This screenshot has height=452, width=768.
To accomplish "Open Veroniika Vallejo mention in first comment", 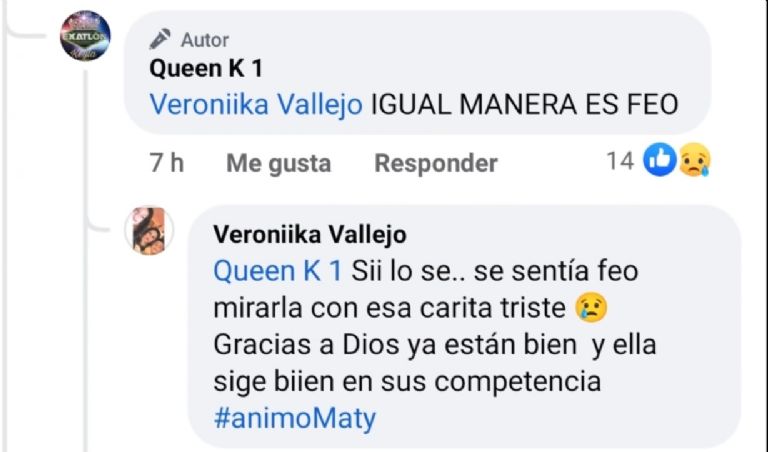I will tap(255, 105).
